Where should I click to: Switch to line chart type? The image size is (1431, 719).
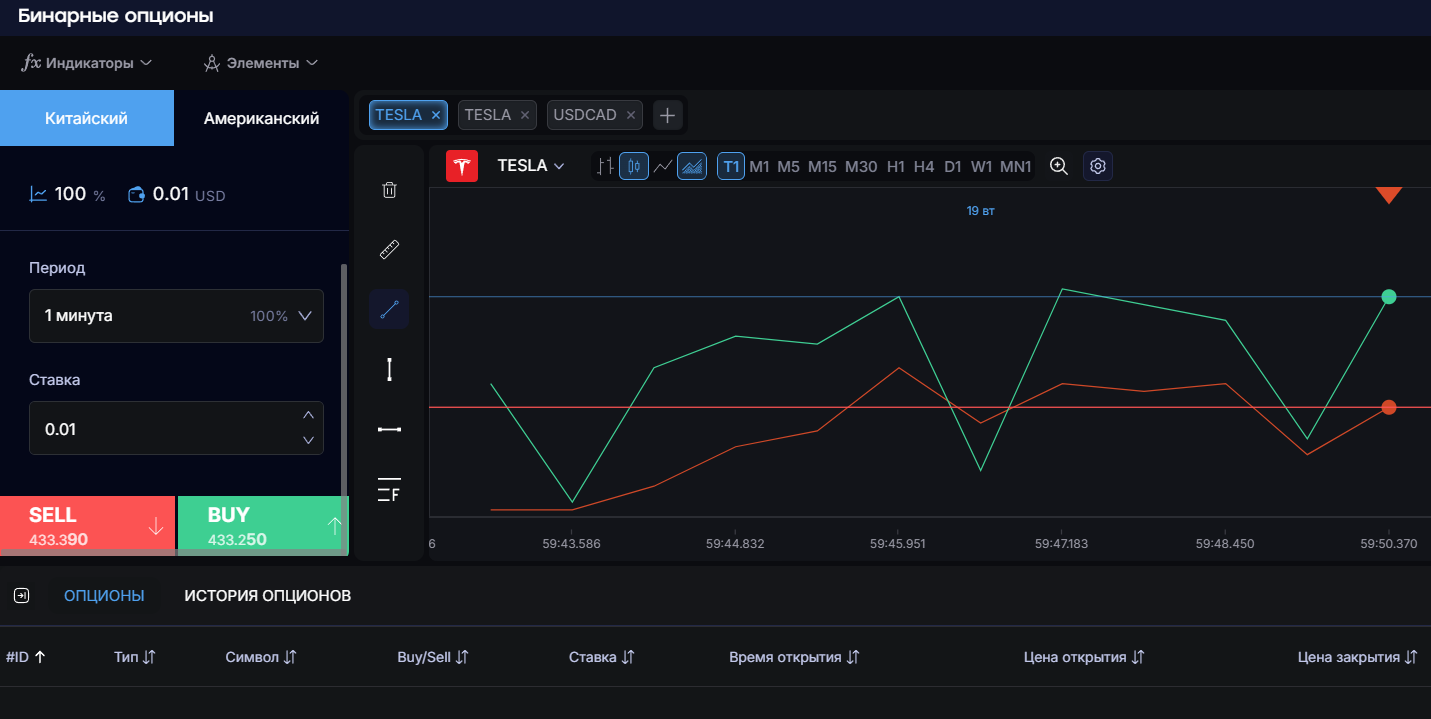(x=662, y=167)
